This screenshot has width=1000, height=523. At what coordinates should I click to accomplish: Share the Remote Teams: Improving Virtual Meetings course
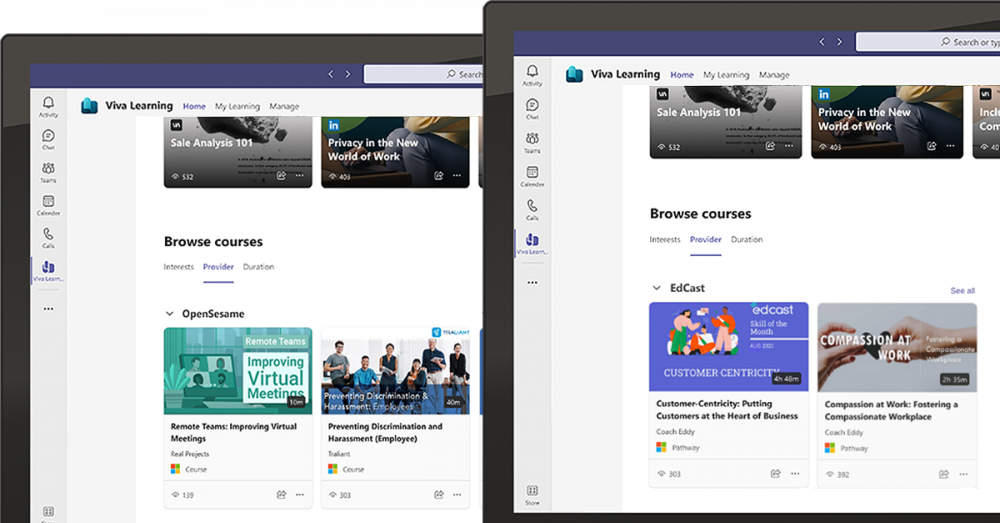(x=281, y=494)
